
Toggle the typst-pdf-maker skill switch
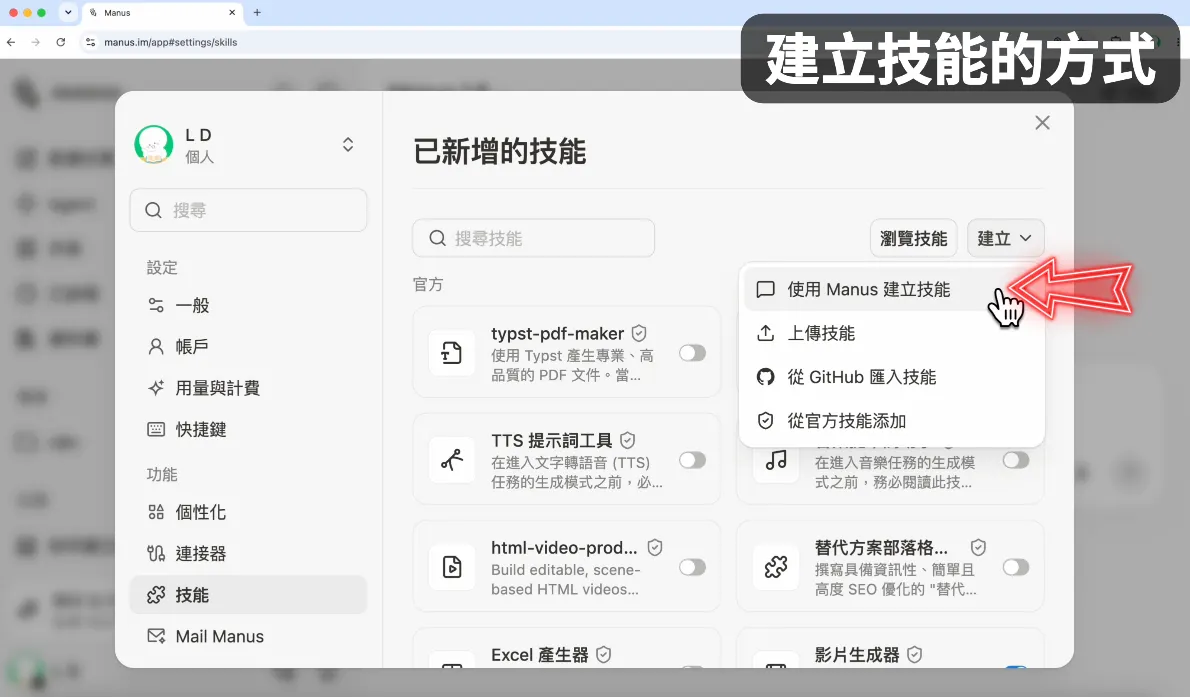(692, 353)
